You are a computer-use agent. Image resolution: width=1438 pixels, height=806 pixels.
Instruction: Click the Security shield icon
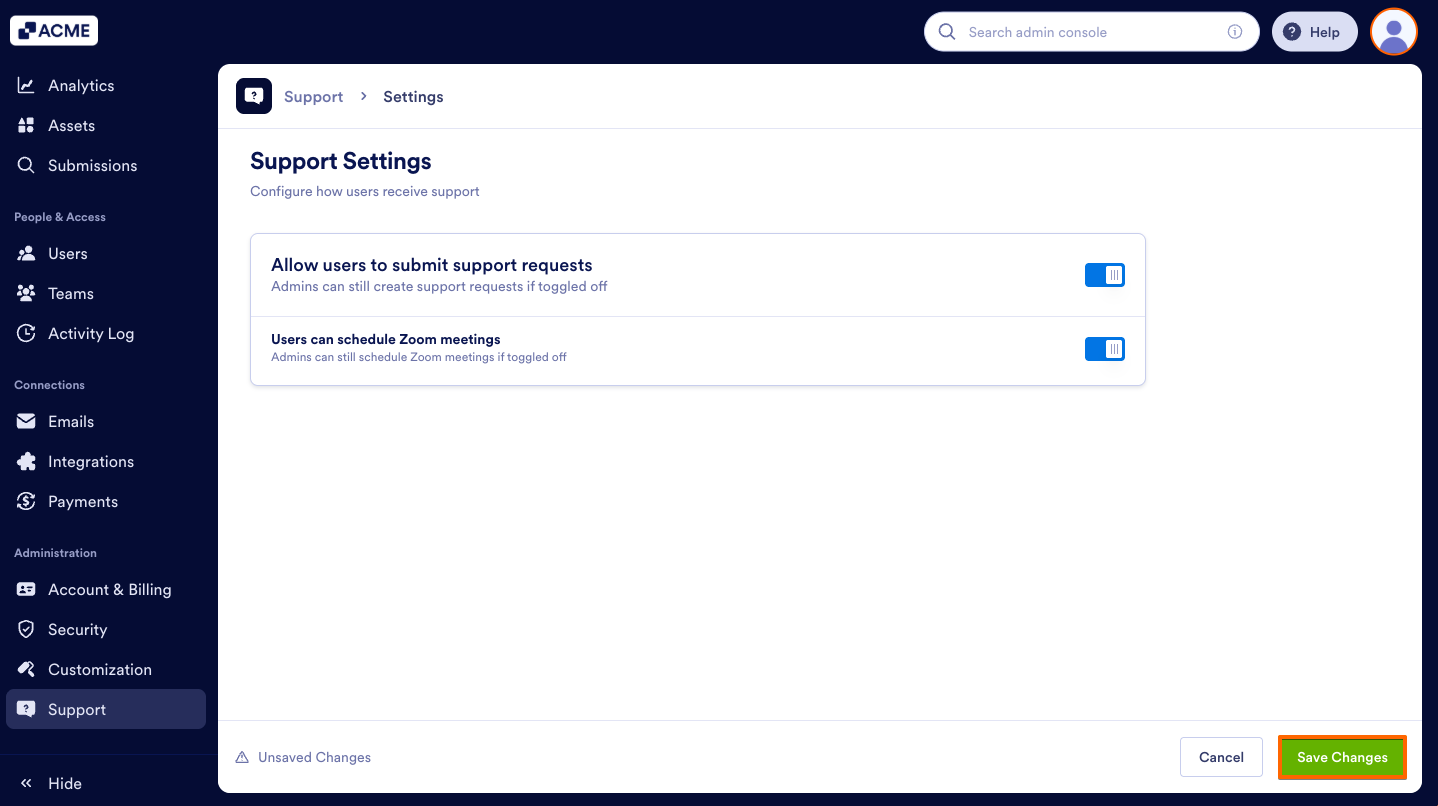[x=26, y=630]
